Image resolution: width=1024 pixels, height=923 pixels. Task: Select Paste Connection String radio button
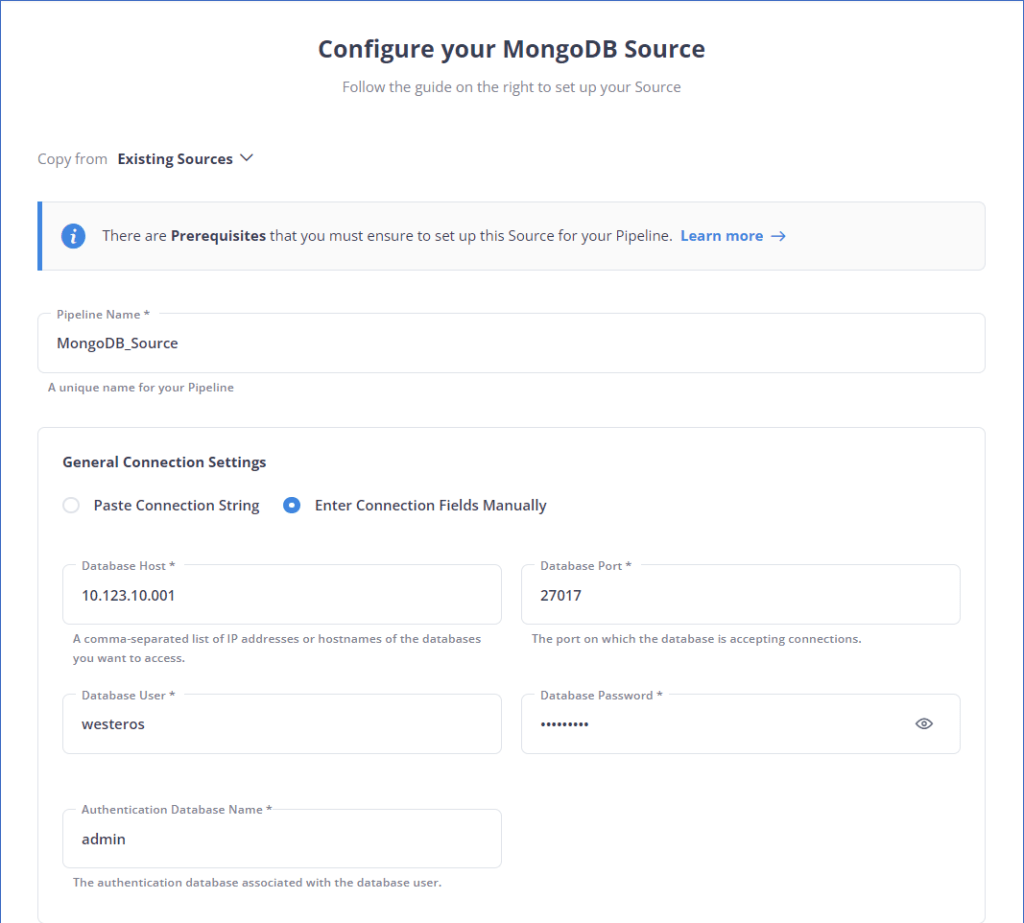[x=71, y=505]
